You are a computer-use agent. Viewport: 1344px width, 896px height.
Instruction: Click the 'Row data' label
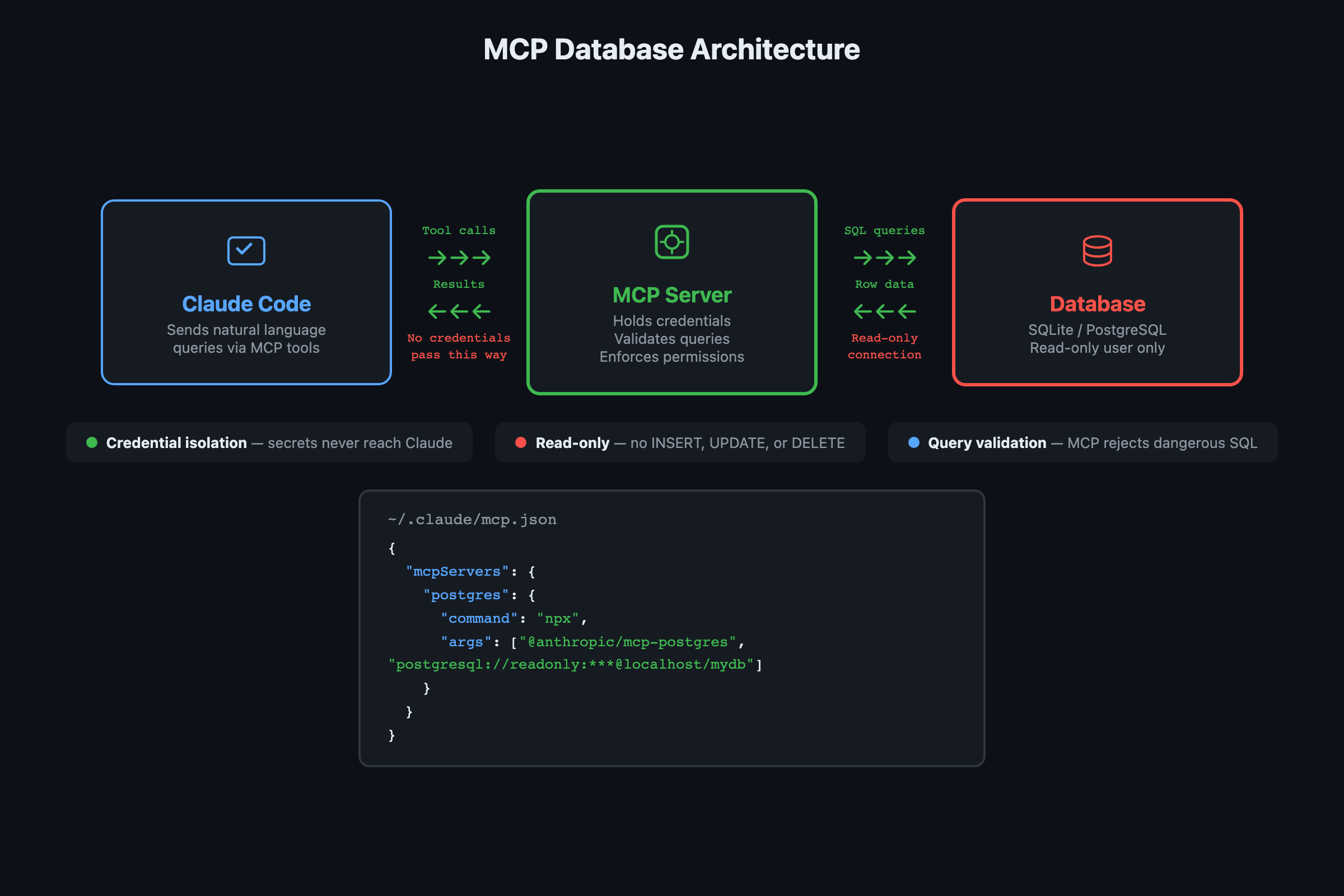point(885,284)
